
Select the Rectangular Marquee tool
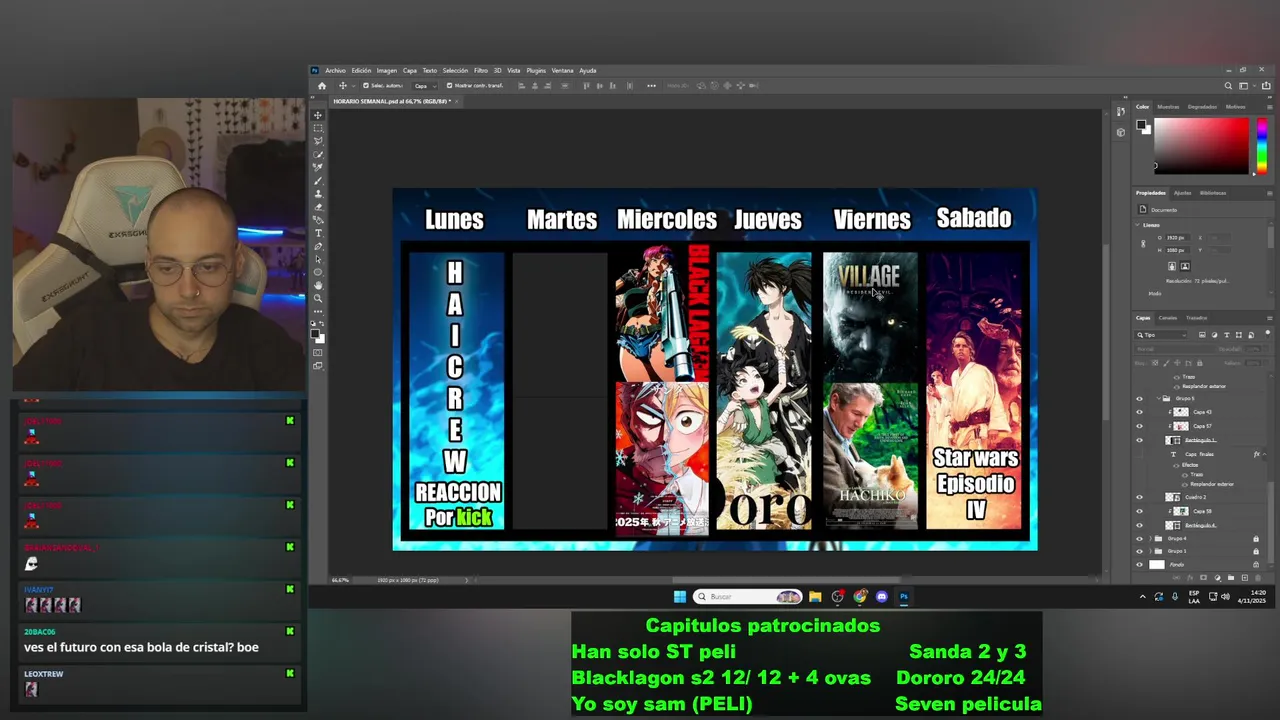coord(318,128)
